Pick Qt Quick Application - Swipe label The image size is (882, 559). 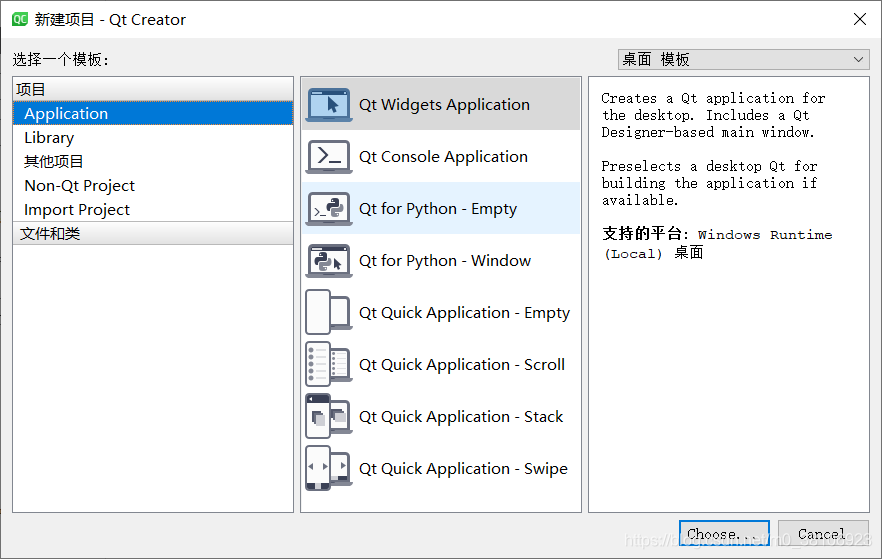tap(464, 468)
